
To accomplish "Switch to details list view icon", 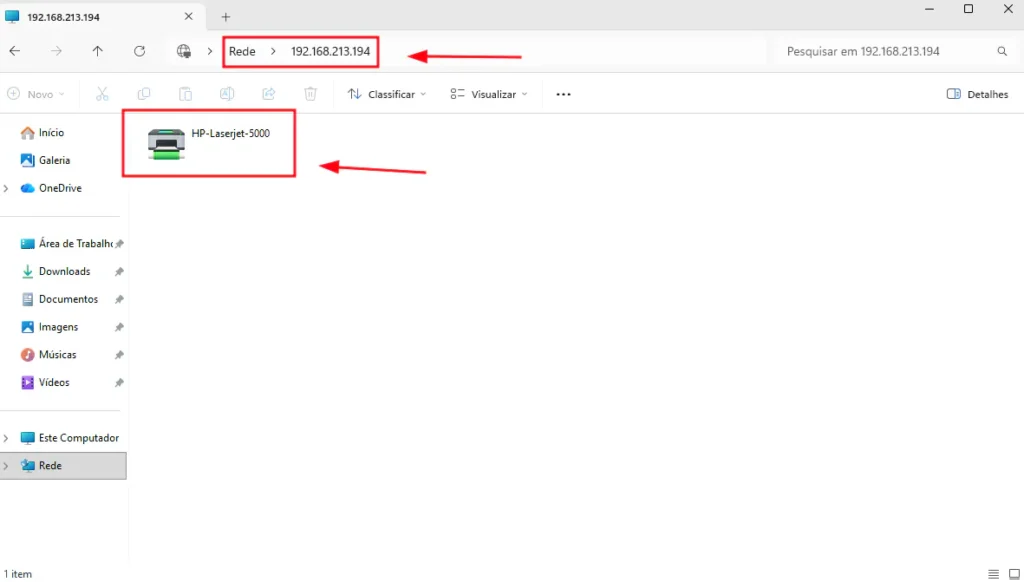I will click(993, 574).
